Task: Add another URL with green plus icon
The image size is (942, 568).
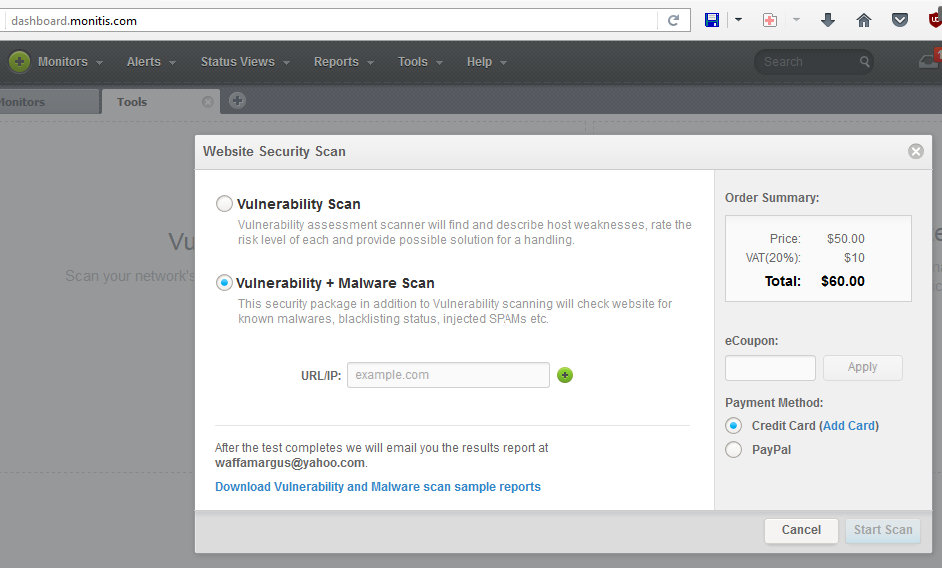Action: [x=565, y=375]
